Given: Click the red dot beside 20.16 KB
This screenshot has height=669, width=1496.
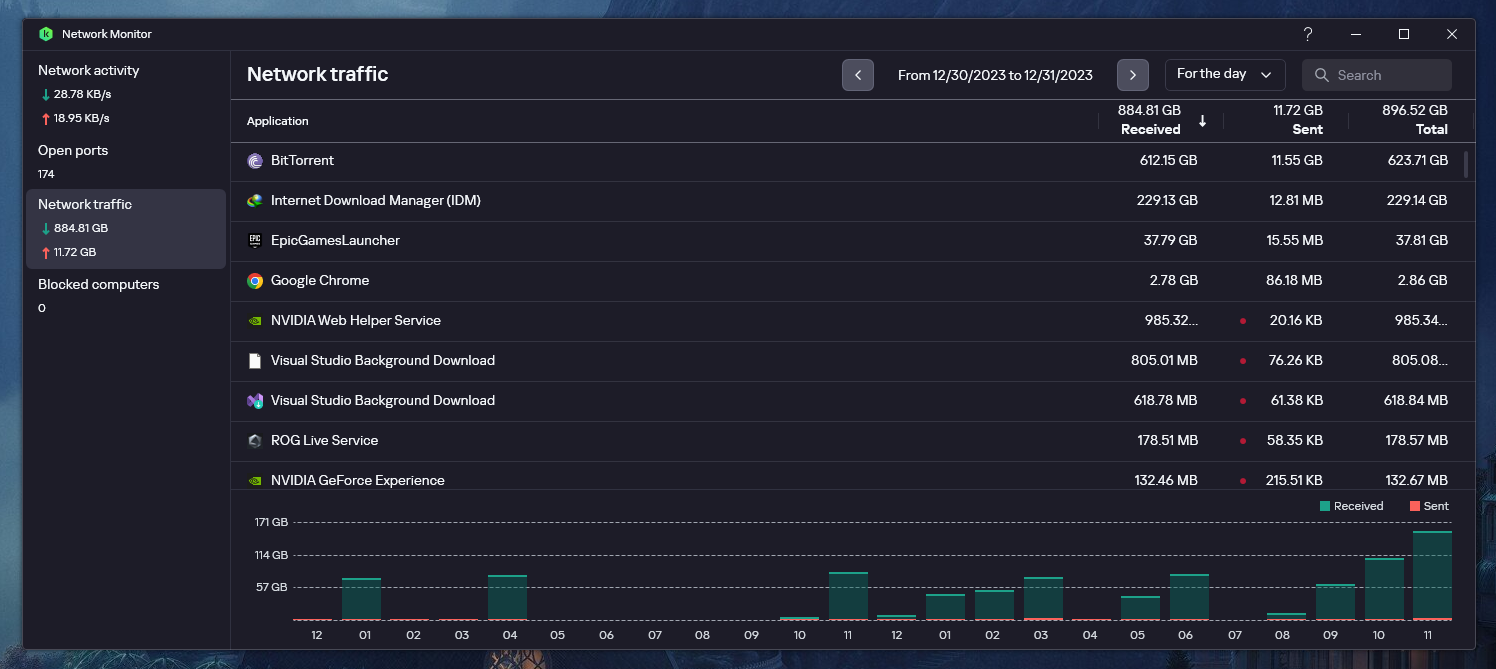Looking at the screenshot, I should (x=1243, y=321).
